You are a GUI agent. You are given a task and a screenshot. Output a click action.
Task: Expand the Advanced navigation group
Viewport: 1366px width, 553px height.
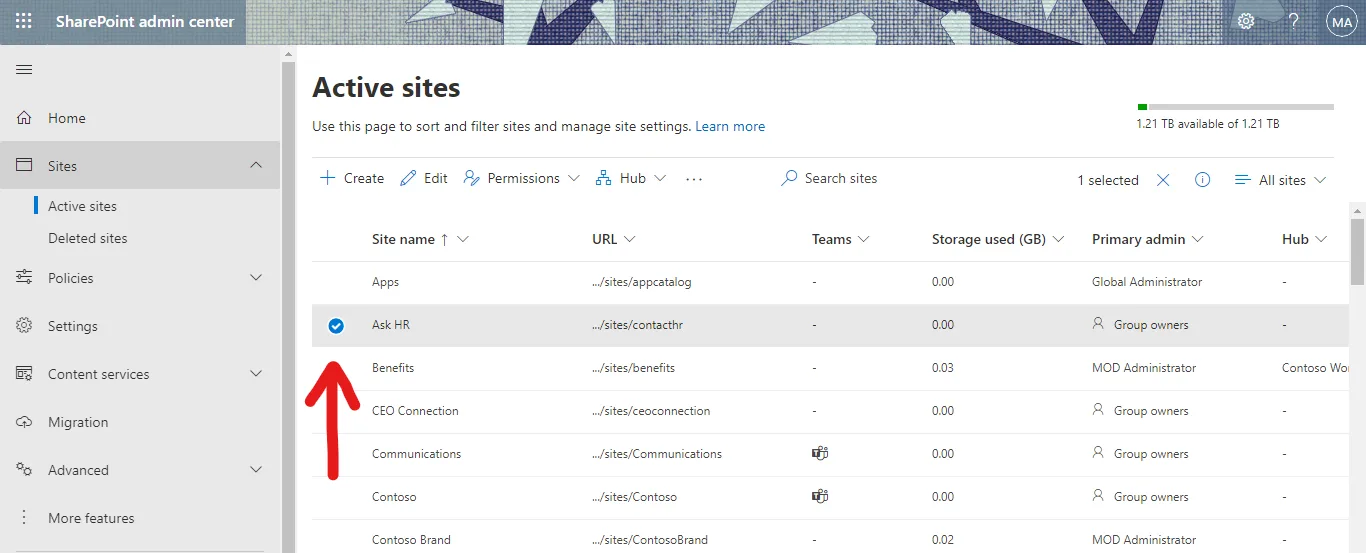[x=256, y=470]
